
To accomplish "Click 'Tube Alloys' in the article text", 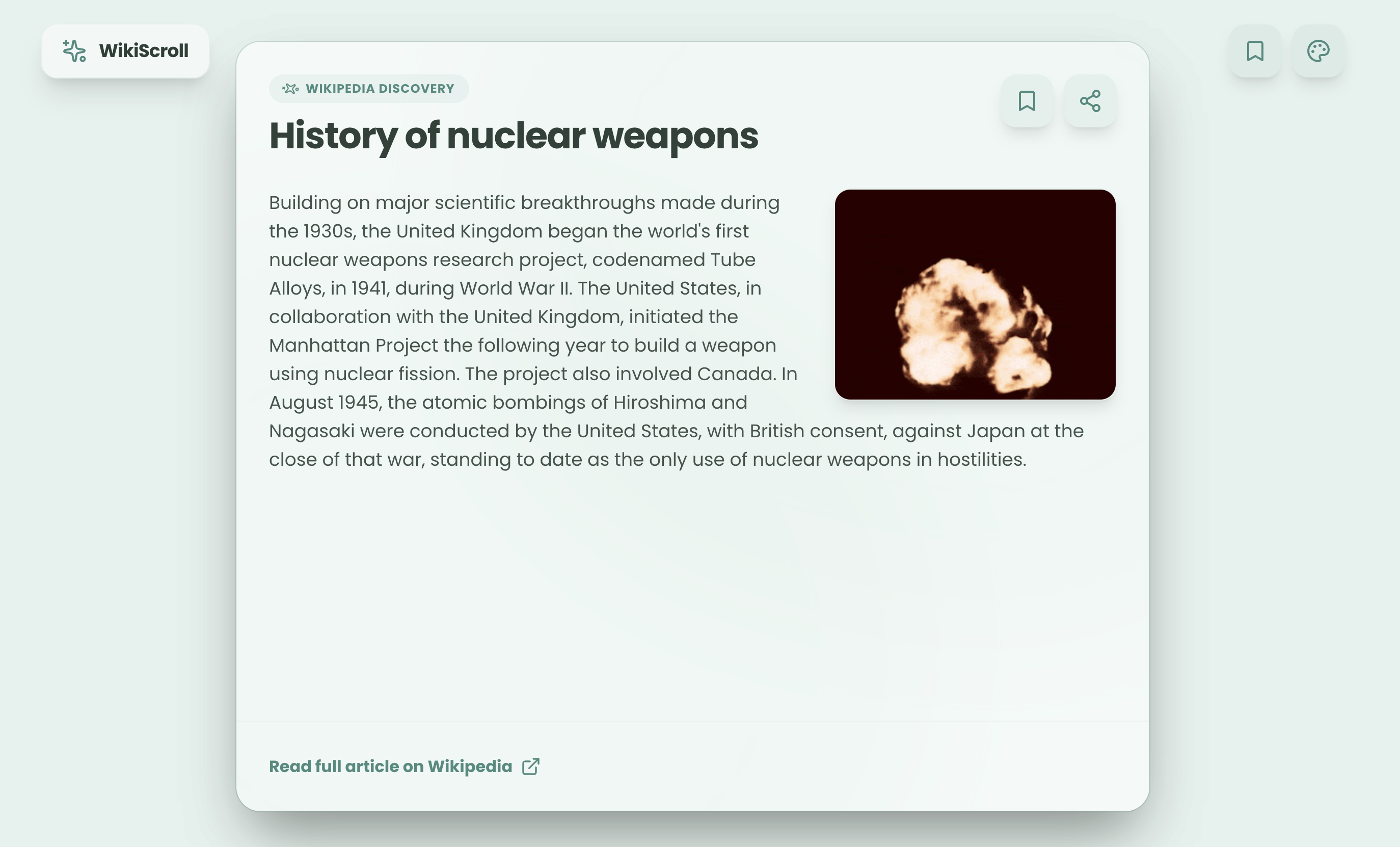I will click(733, 260).
